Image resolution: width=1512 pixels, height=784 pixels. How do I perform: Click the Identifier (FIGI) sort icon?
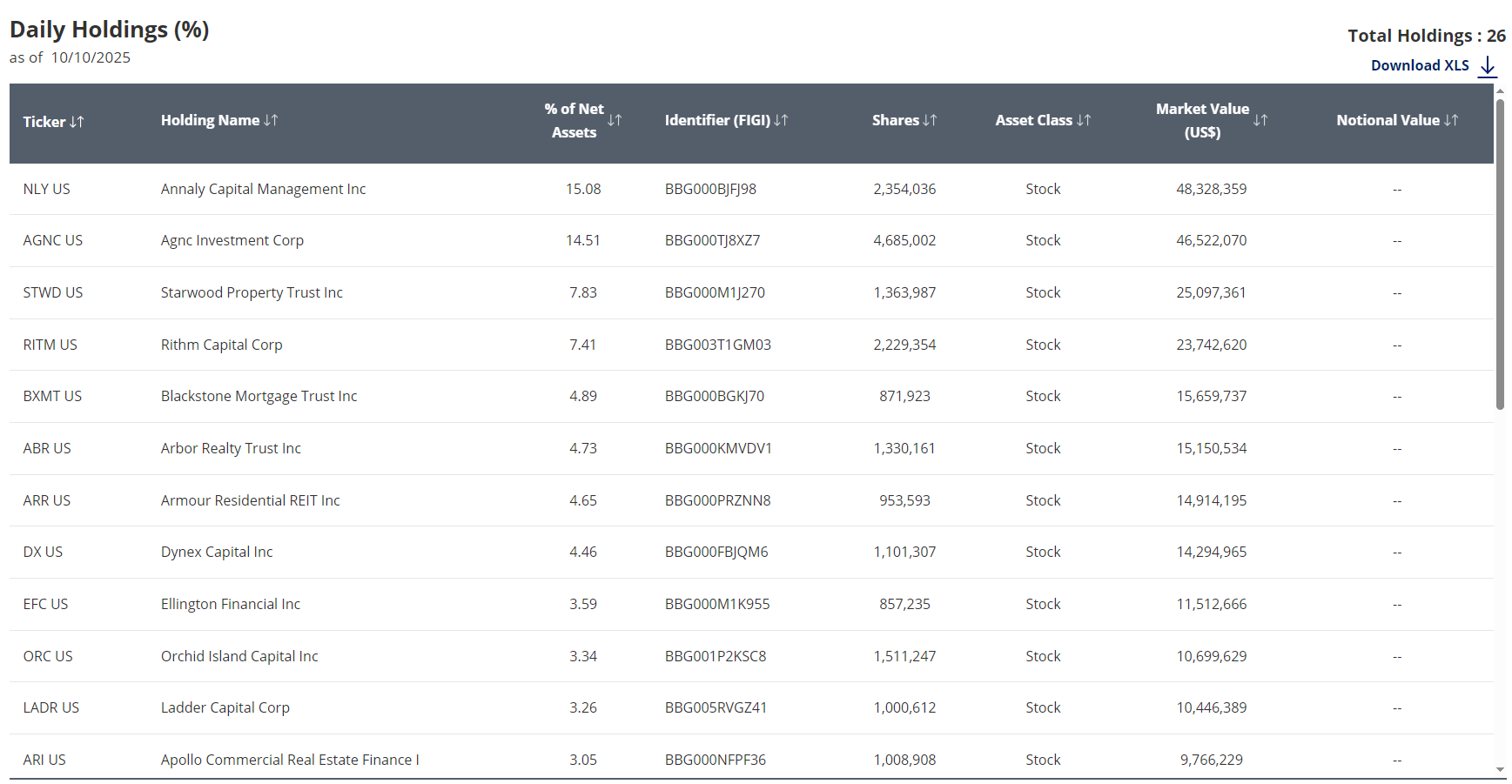pos(781,120)
